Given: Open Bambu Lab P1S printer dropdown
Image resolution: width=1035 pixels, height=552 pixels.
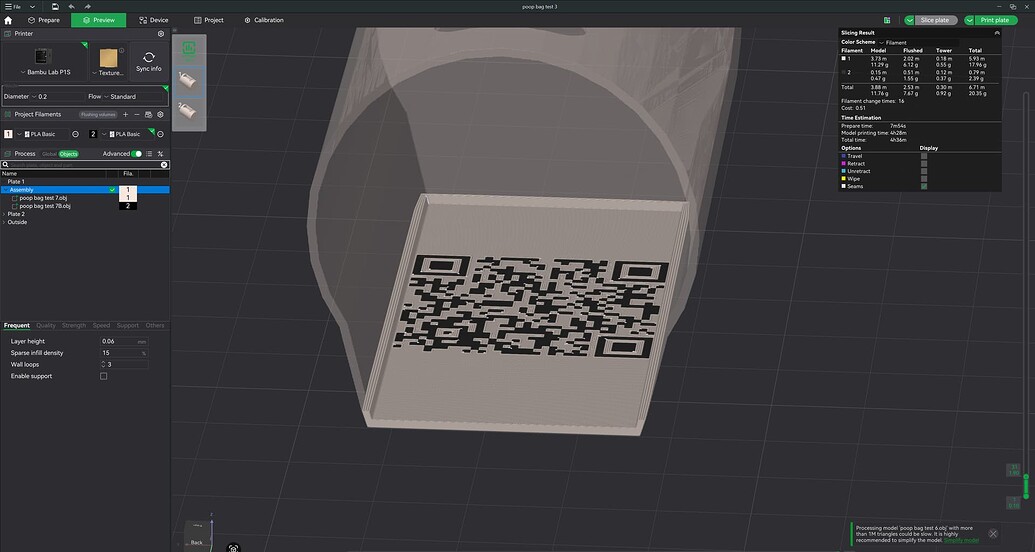Looking at the screenshot, I should click(23, 73).
